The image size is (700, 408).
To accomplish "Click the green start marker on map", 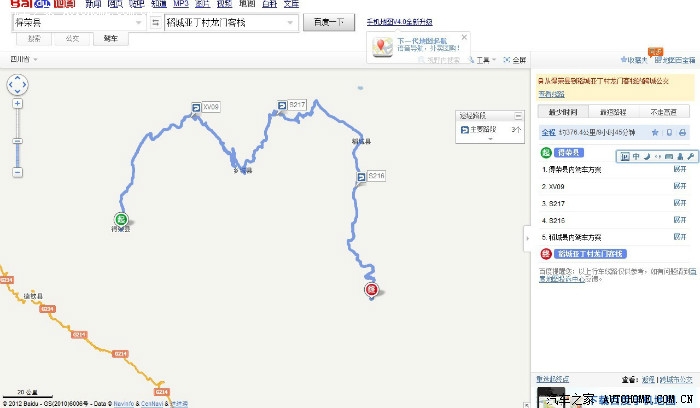I will (120, 218).
